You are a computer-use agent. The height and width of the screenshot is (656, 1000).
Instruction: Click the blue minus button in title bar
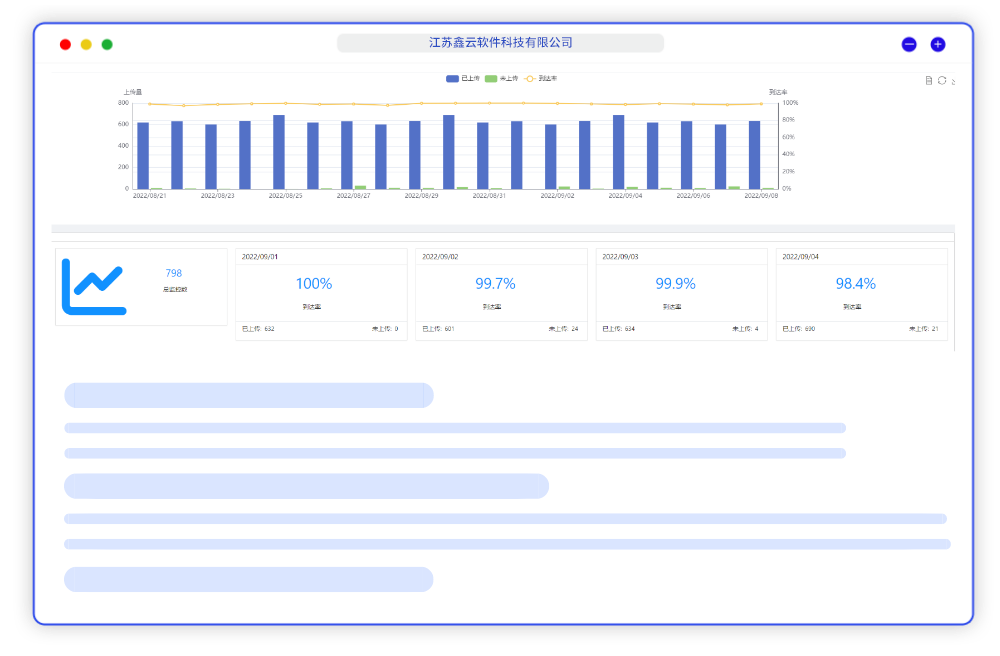909,44
